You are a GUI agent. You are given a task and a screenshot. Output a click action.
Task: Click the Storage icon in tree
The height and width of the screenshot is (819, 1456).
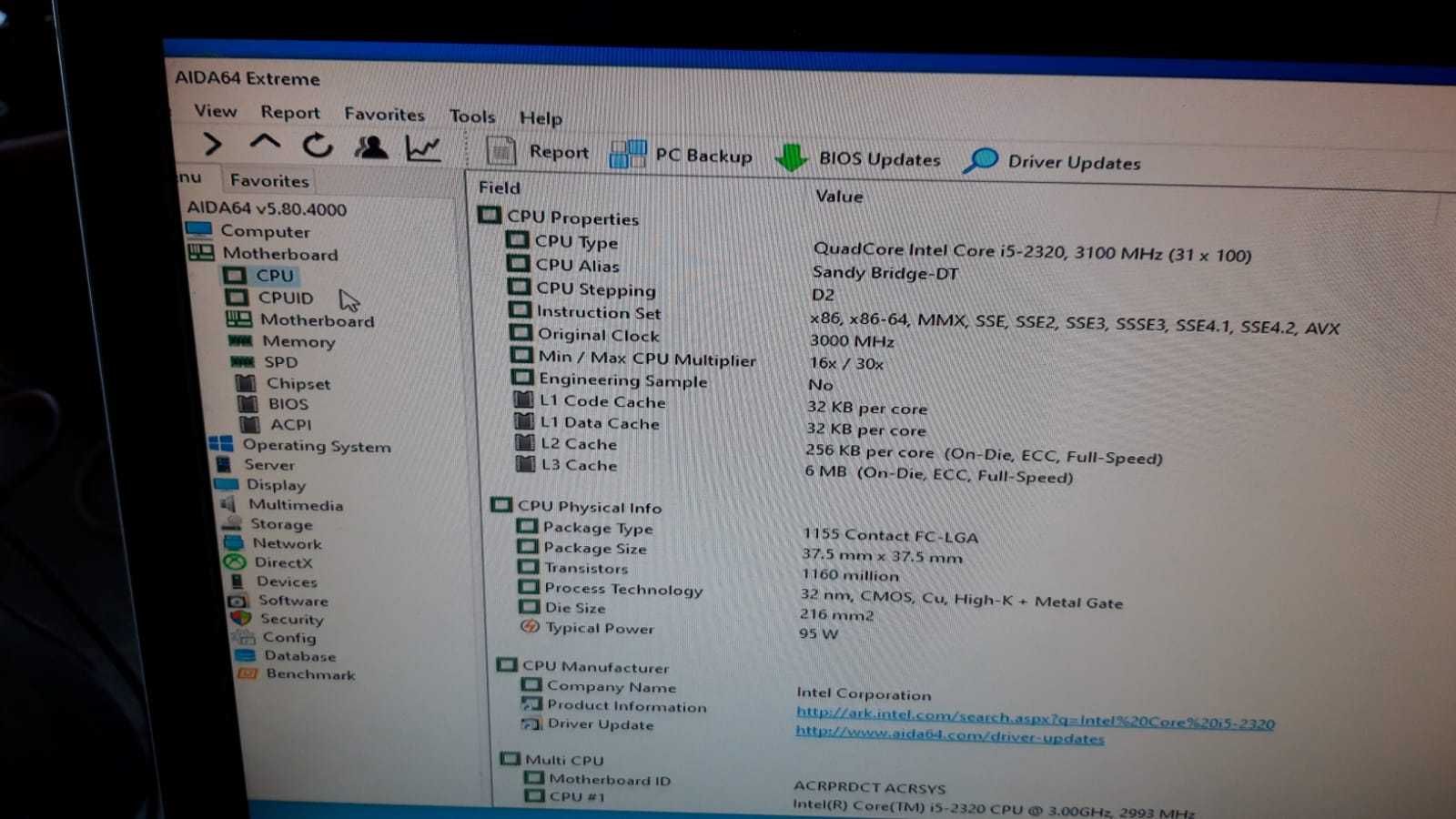pyautogui.click(x=232, y=523)
